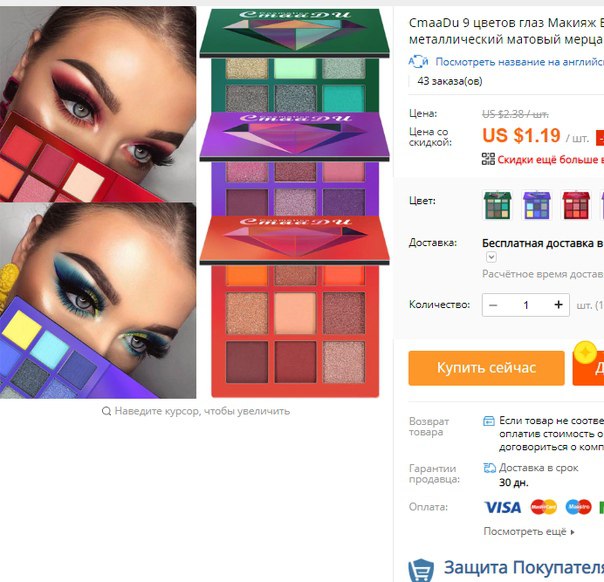Viewport: 604px width, 582px height.
Task: Click the QR code icon beside discounts text
Action: click(x=488, y=159)
